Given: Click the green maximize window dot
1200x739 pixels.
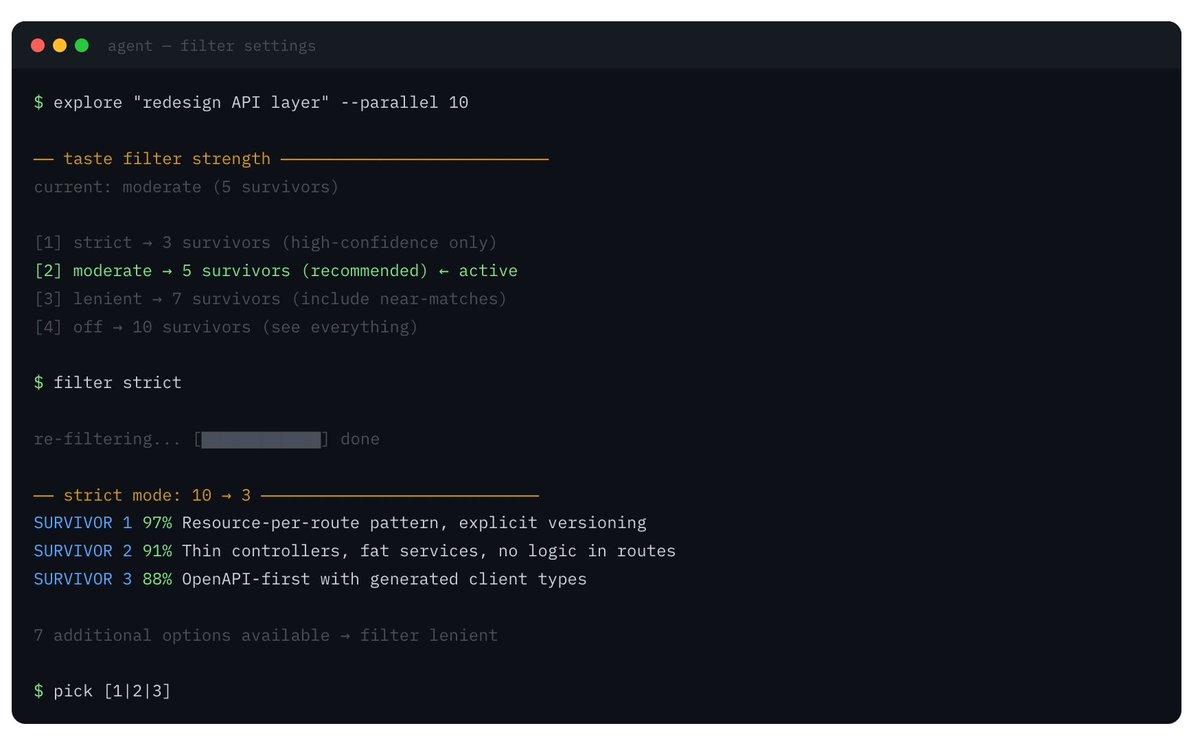Looking at the screenshot, I should click(x=82, y=45).
